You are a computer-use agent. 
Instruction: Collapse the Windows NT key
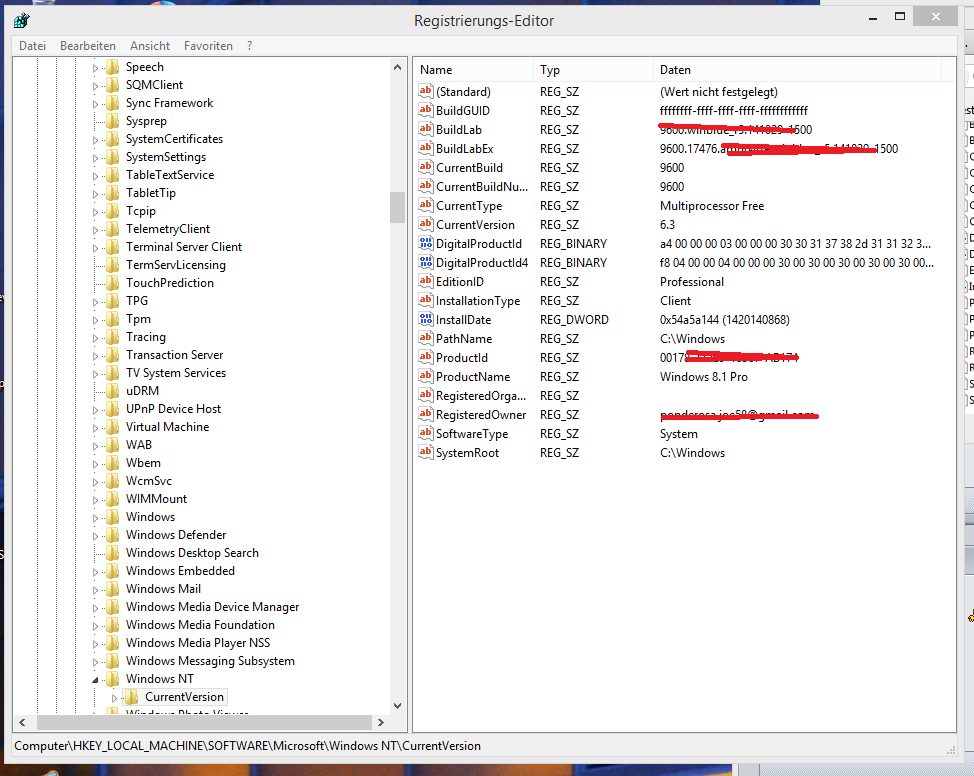(95, 680)
